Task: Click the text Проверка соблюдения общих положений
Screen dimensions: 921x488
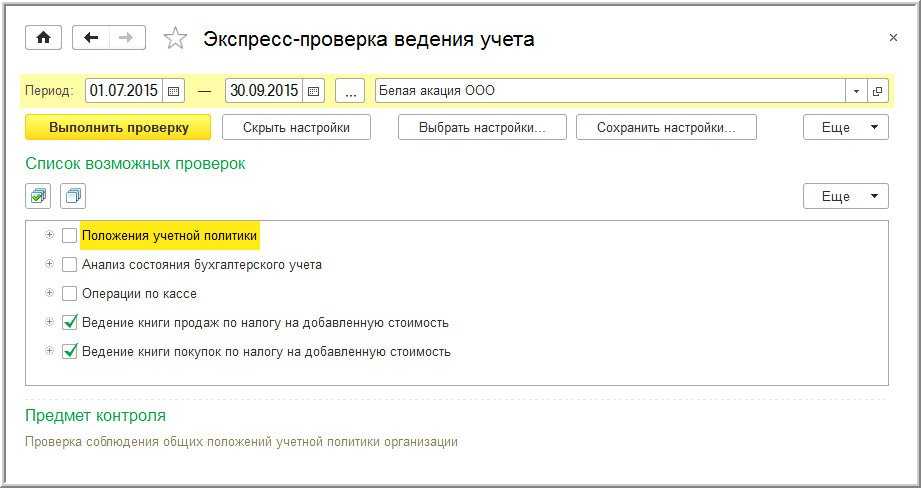Action: tap(241, 441)
